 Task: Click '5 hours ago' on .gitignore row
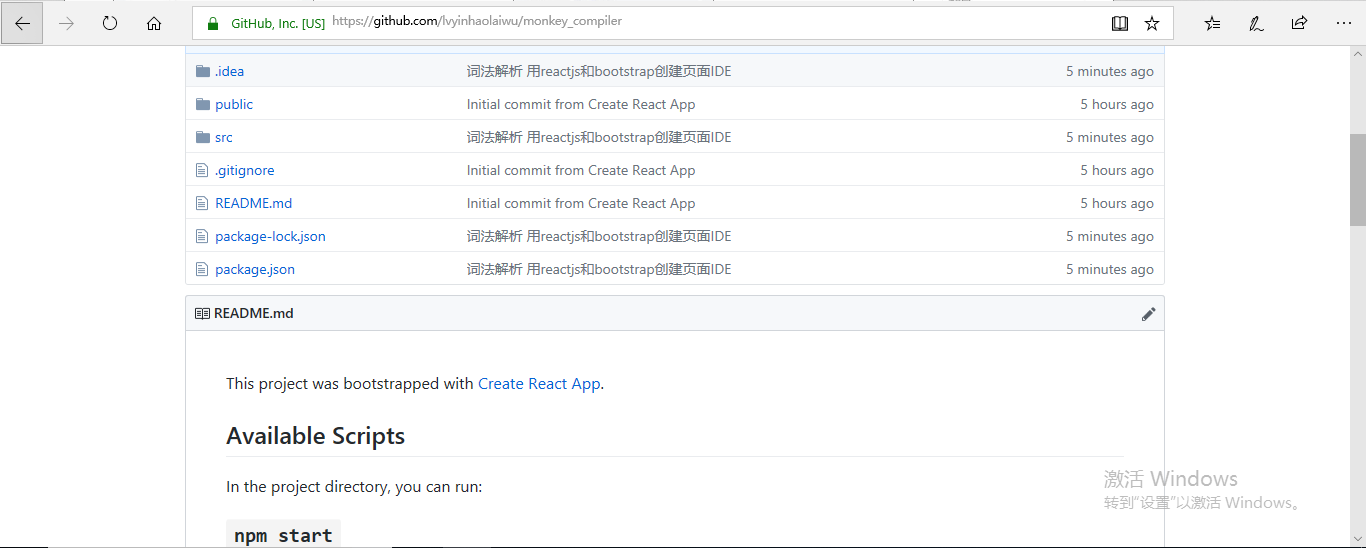coord(1117,170)
